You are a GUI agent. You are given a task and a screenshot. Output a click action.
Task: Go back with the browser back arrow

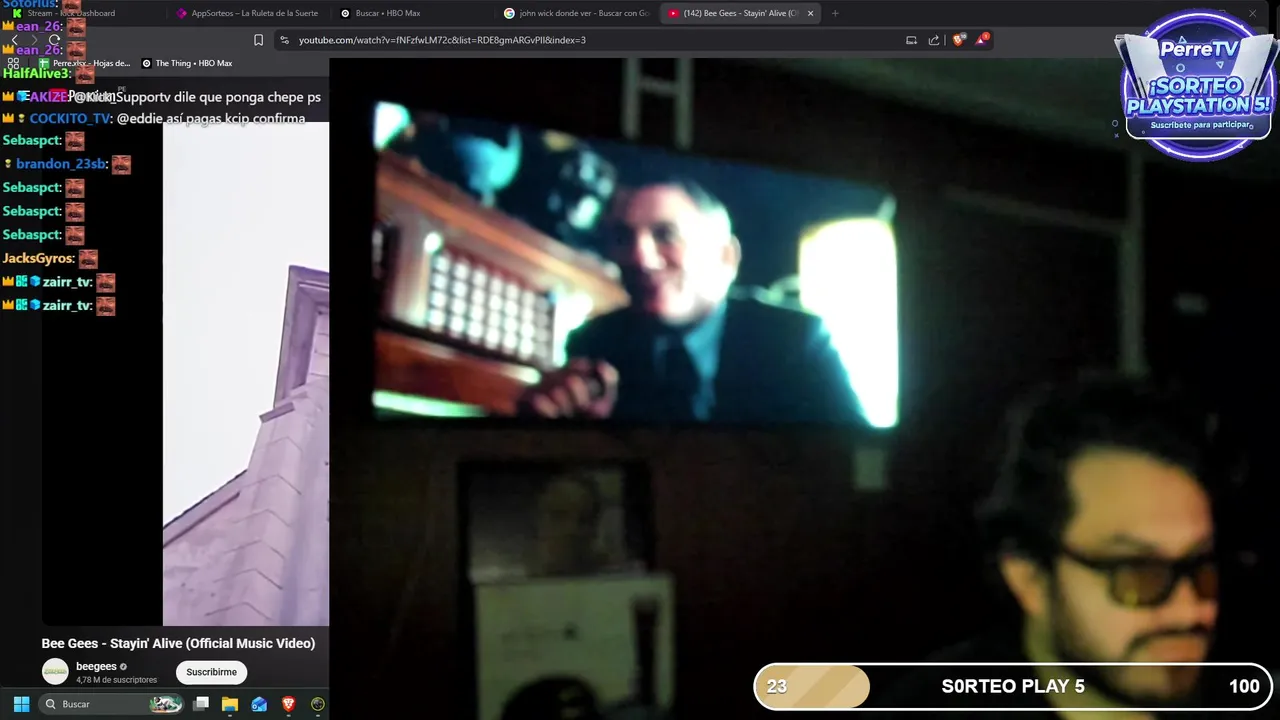coord(15,40)
